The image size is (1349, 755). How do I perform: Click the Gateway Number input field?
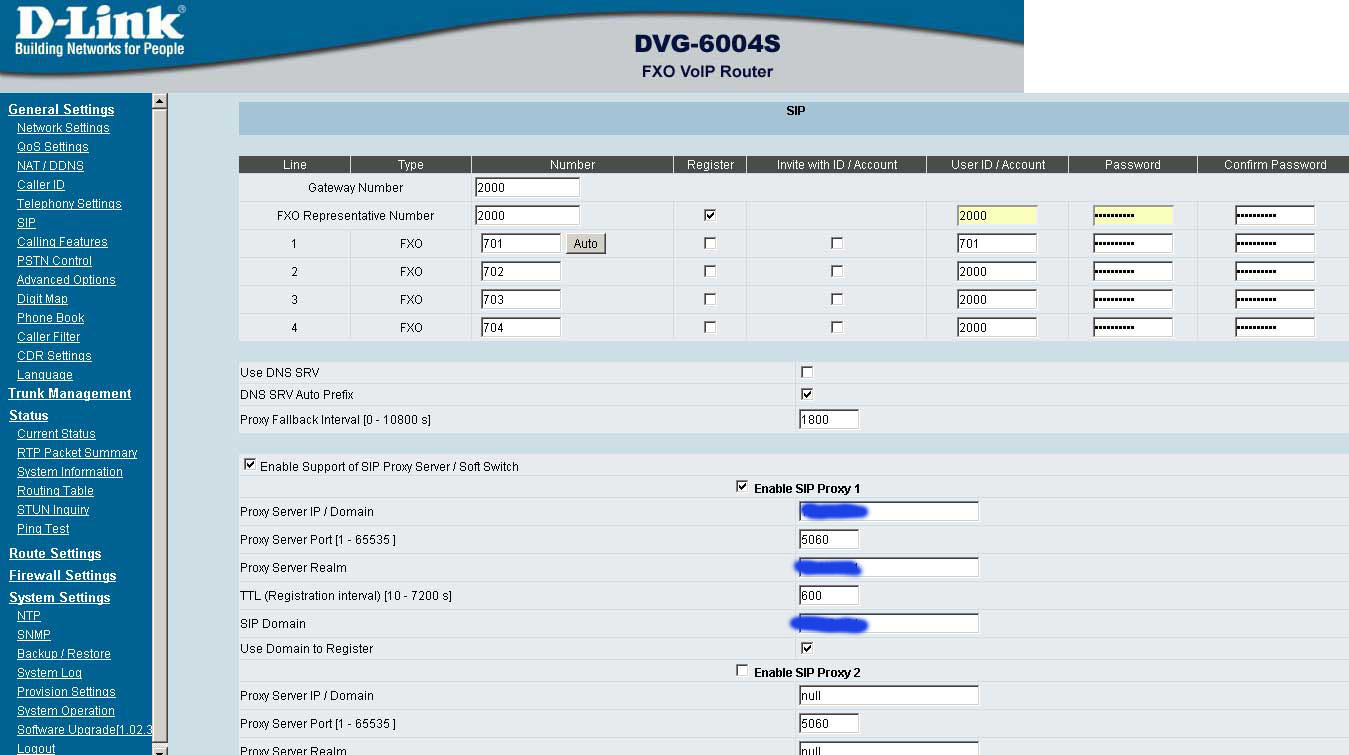527,187
